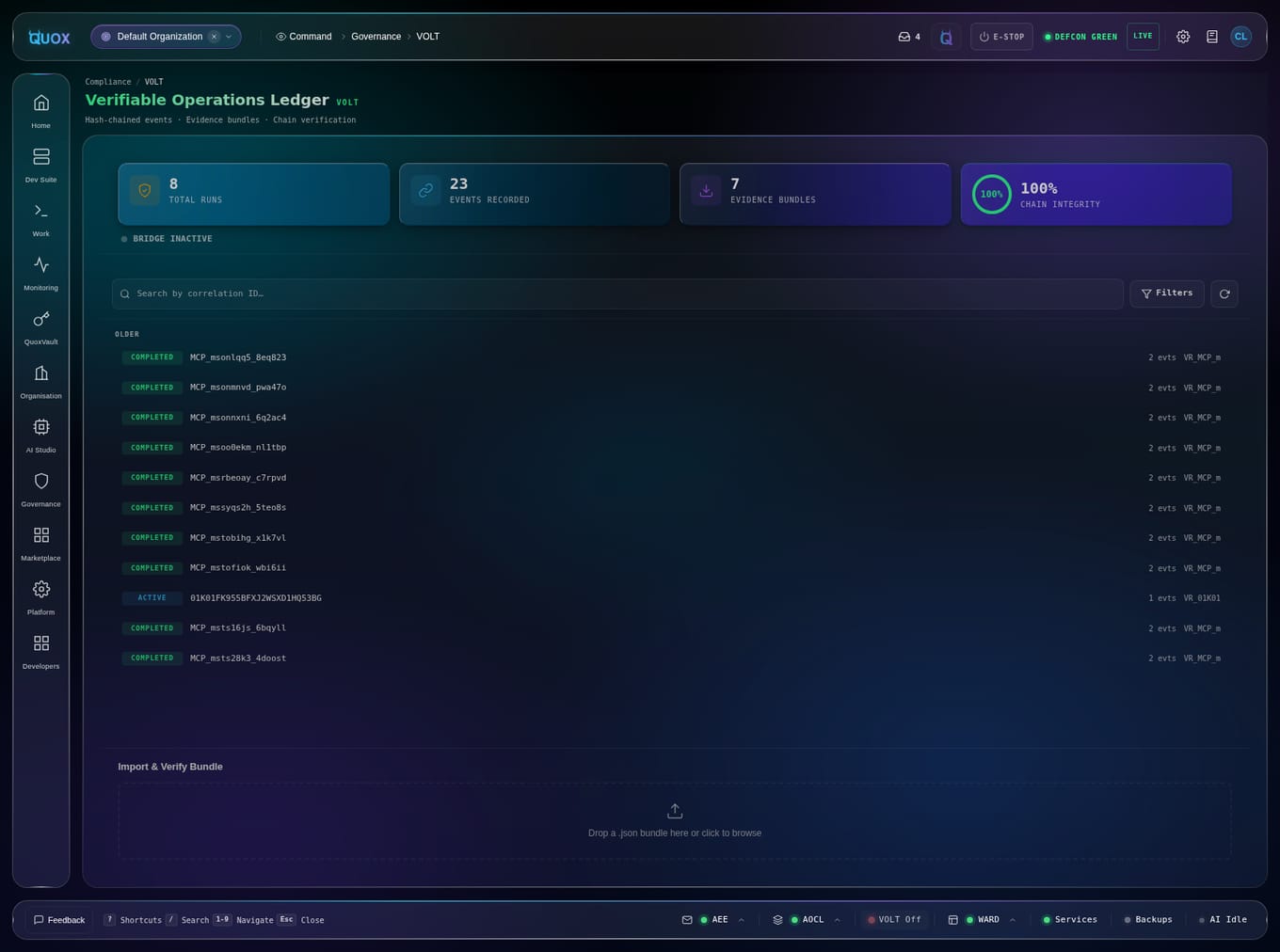Open the Work terminal icon

pos(40,218)
